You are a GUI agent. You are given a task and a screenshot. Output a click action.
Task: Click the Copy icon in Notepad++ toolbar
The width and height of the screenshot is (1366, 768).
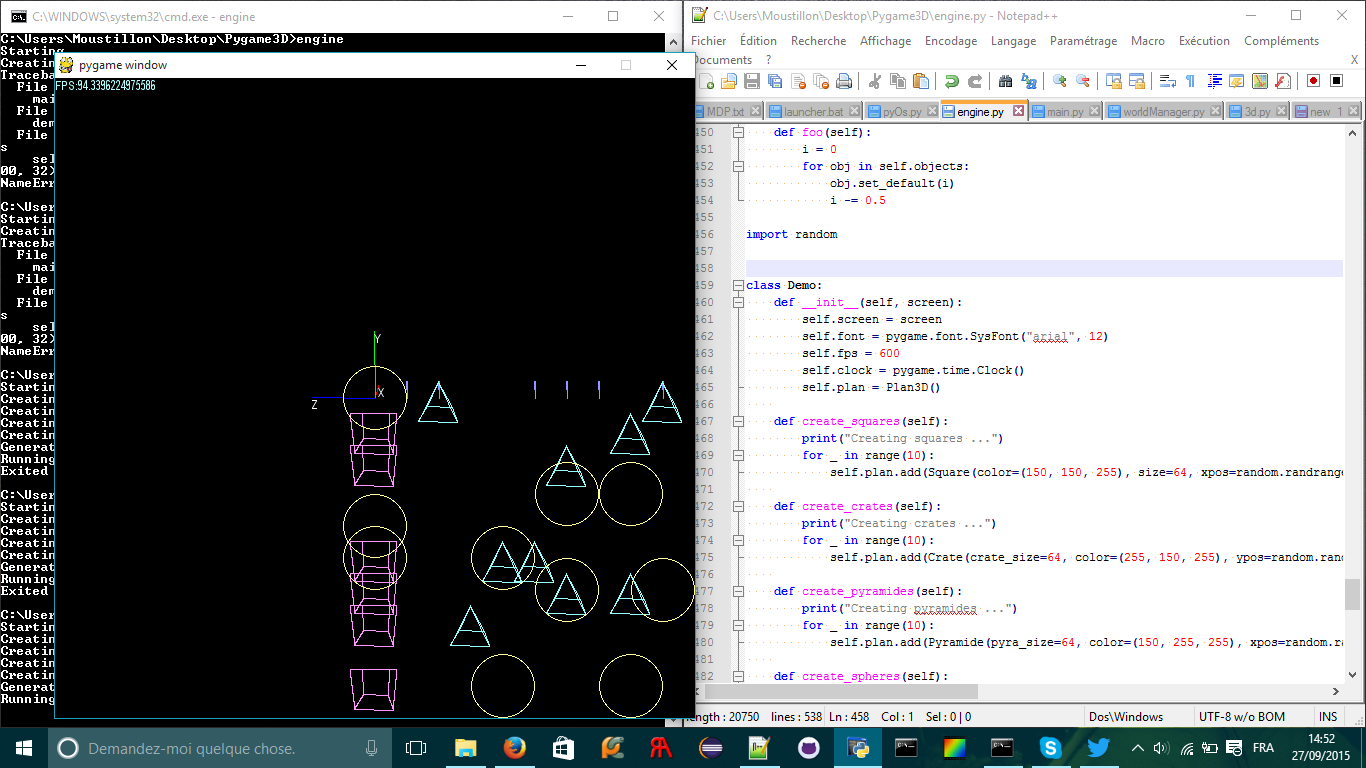[x=900, y=81]
